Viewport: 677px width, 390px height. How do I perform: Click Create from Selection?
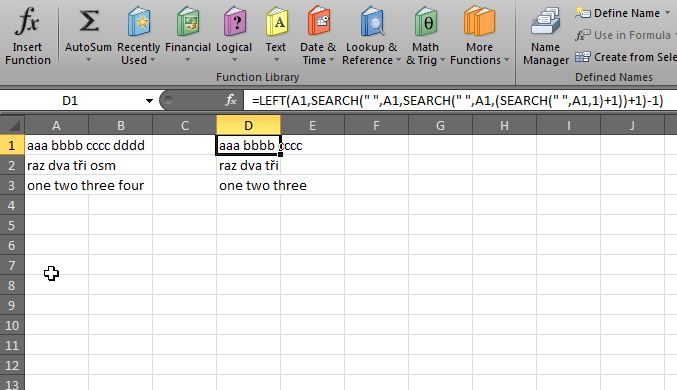coord(626,57)
